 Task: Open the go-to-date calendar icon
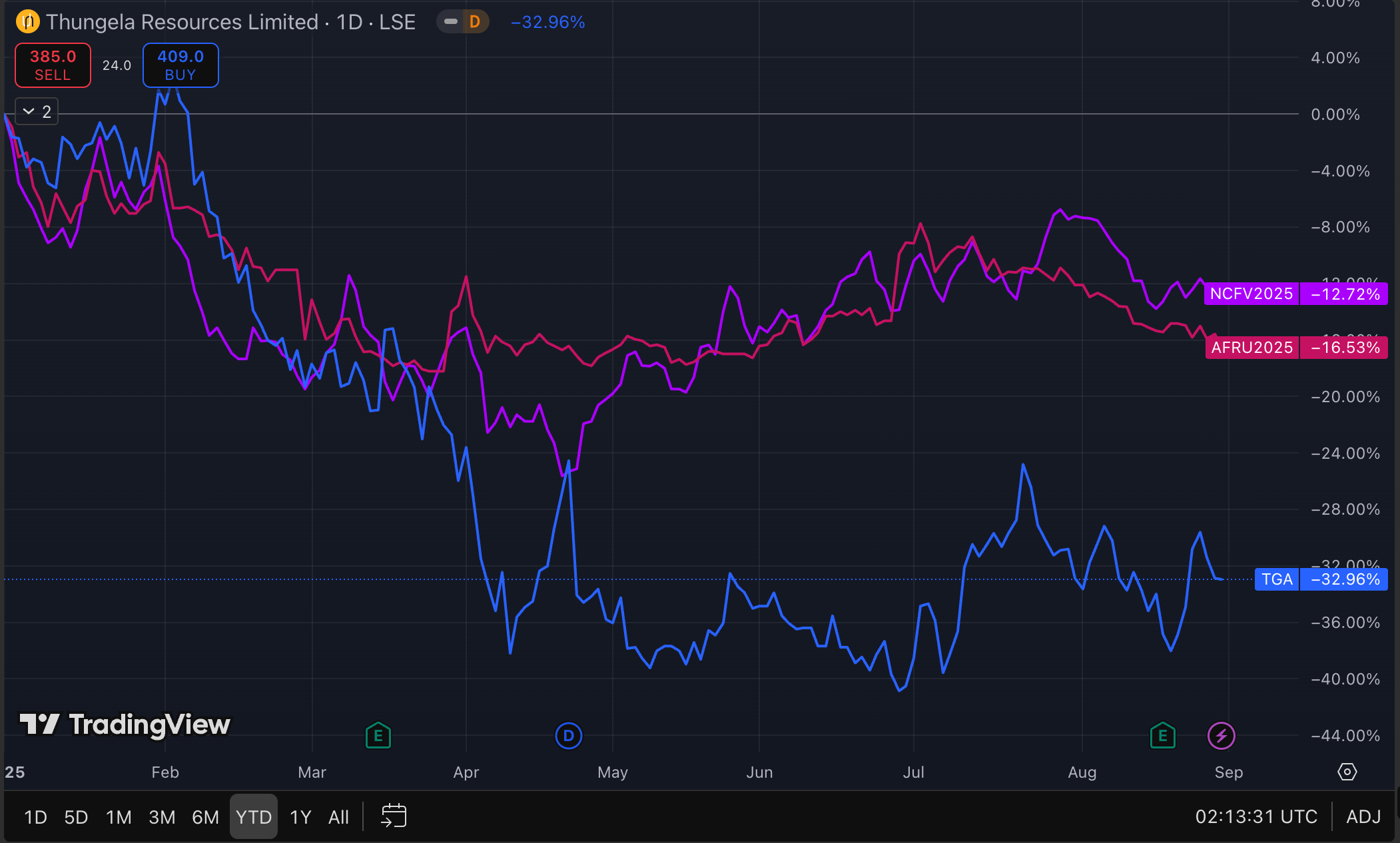[394, 816]
